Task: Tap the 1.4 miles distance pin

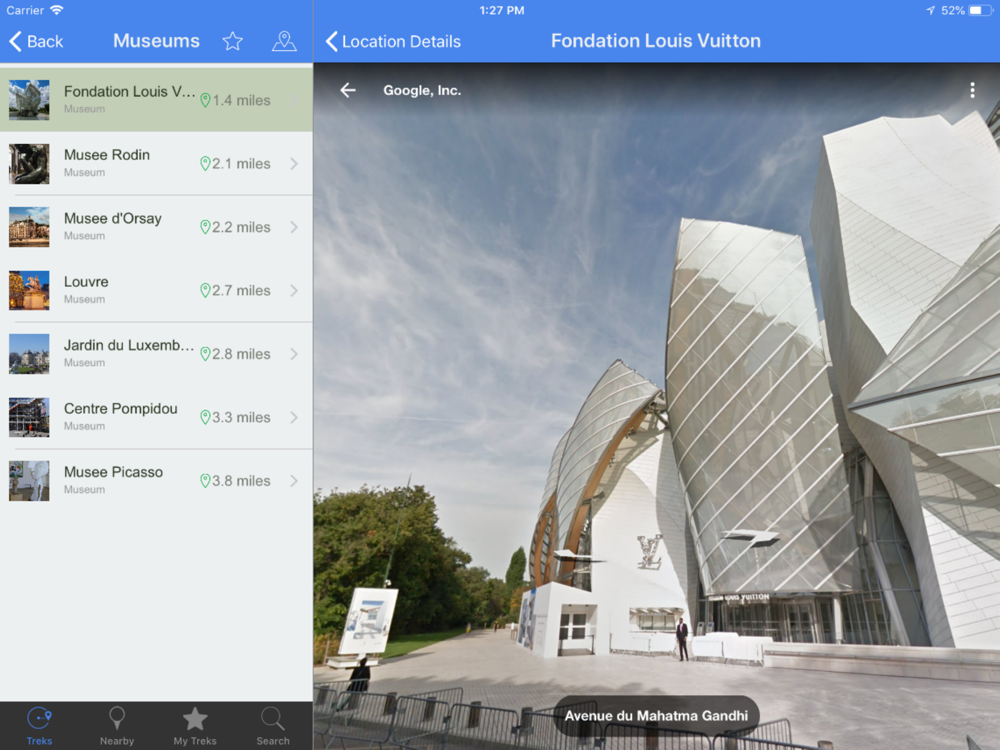Action: (205, 100)
